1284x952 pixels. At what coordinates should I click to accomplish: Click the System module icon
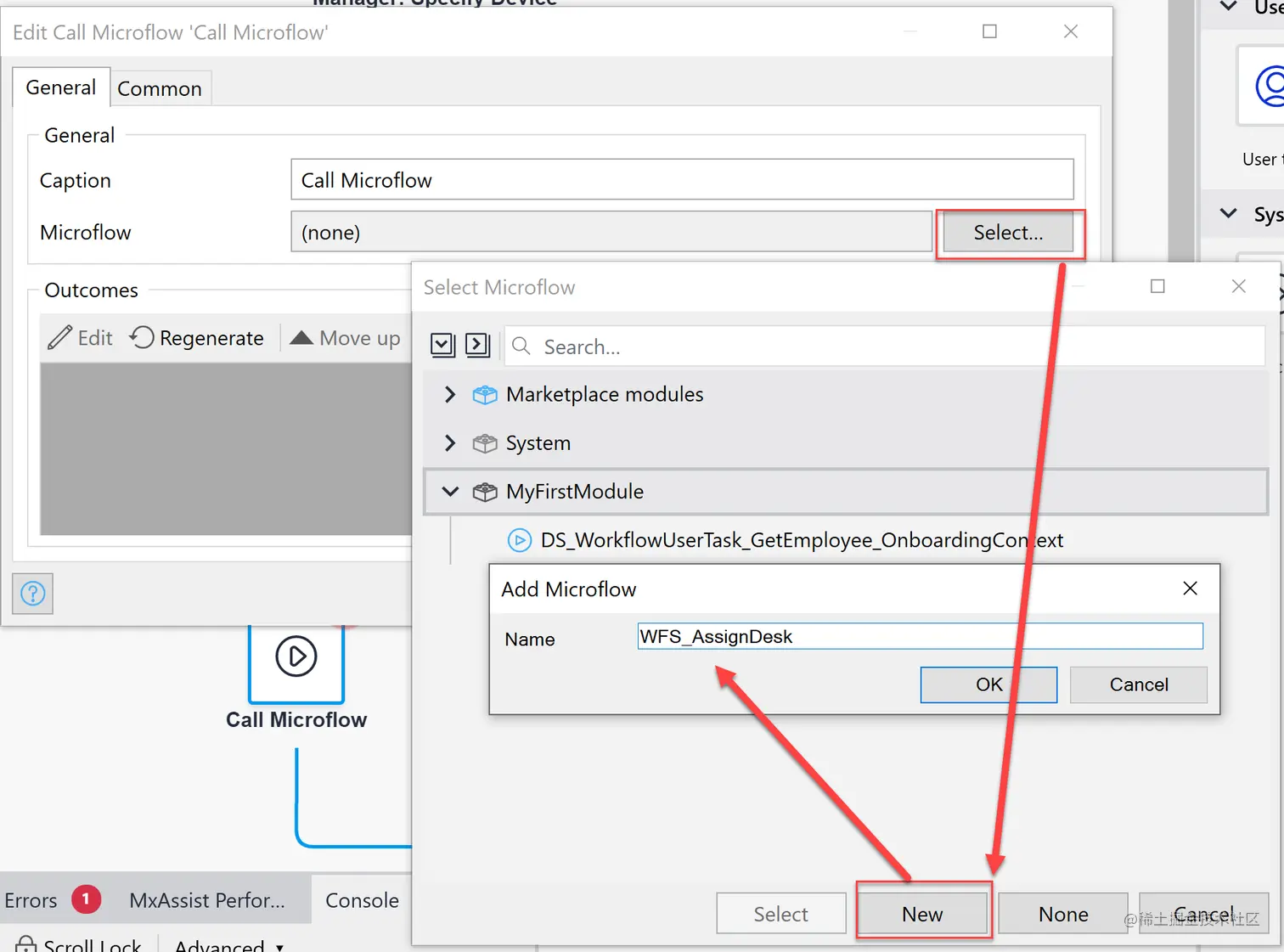click(x=485, y=443)
